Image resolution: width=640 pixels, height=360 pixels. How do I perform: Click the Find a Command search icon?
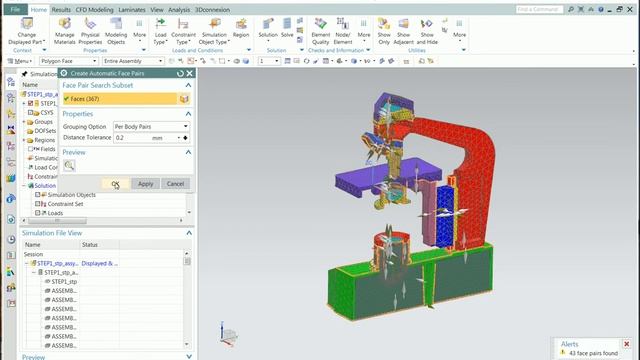pyautogui.click(x=571, y=9)
